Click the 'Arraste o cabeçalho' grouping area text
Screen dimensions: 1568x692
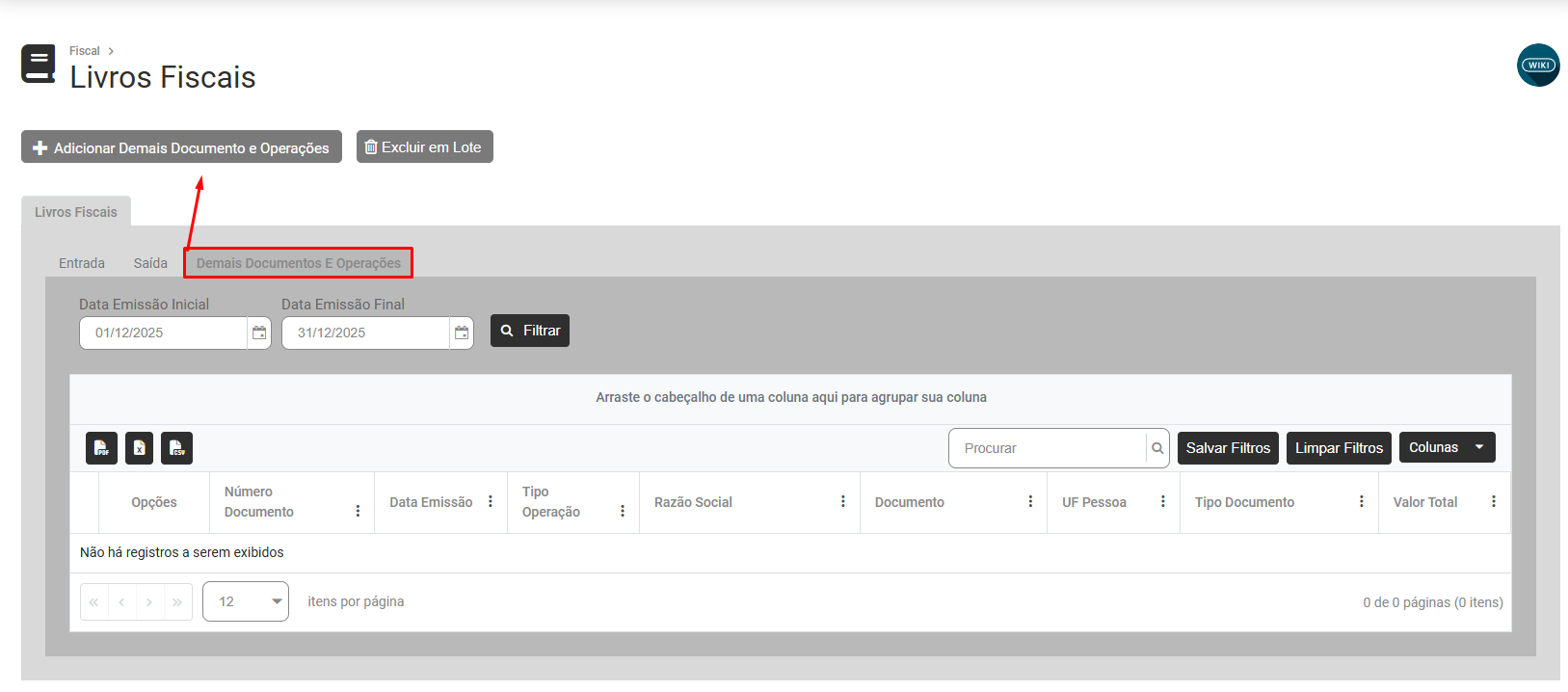791,397
